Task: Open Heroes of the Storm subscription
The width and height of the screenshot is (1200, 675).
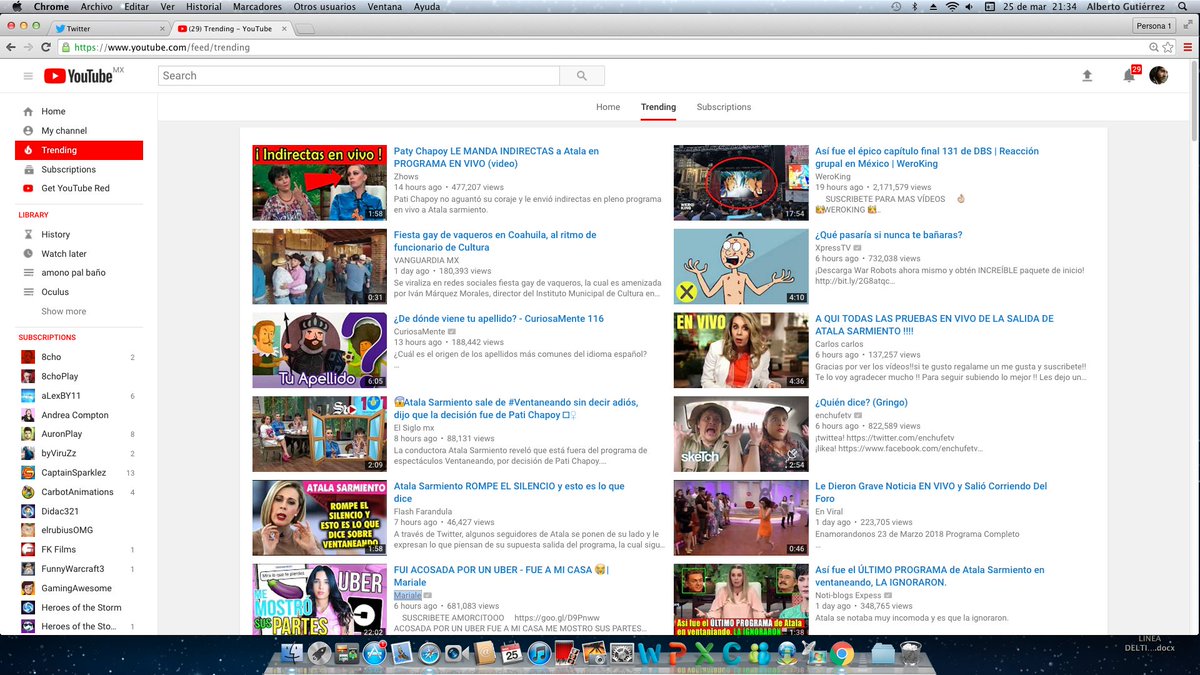Action: [79, 607]
